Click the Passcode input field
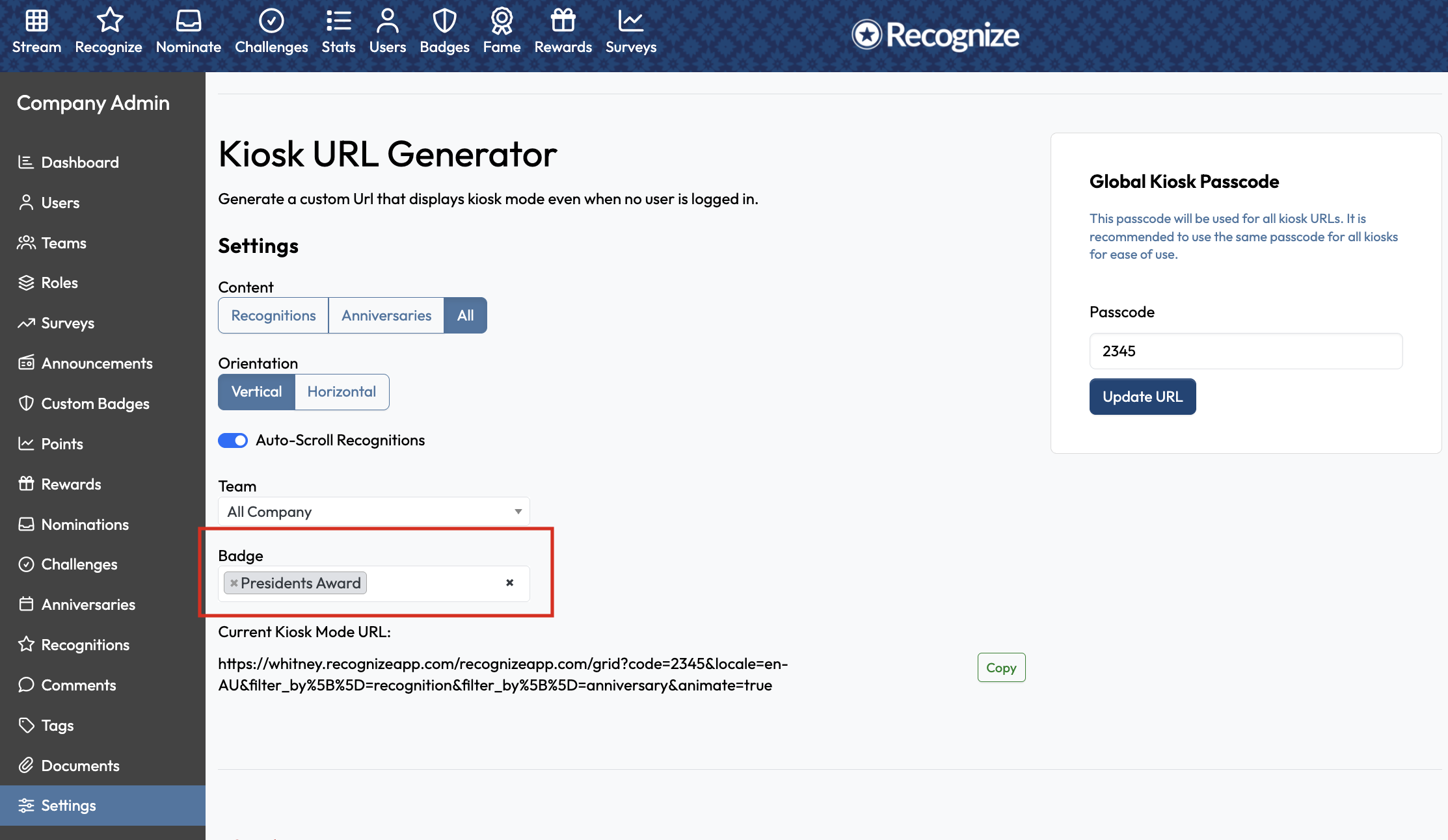The width and height of the screenshot is (1448, 840). tap(1246, 352)
